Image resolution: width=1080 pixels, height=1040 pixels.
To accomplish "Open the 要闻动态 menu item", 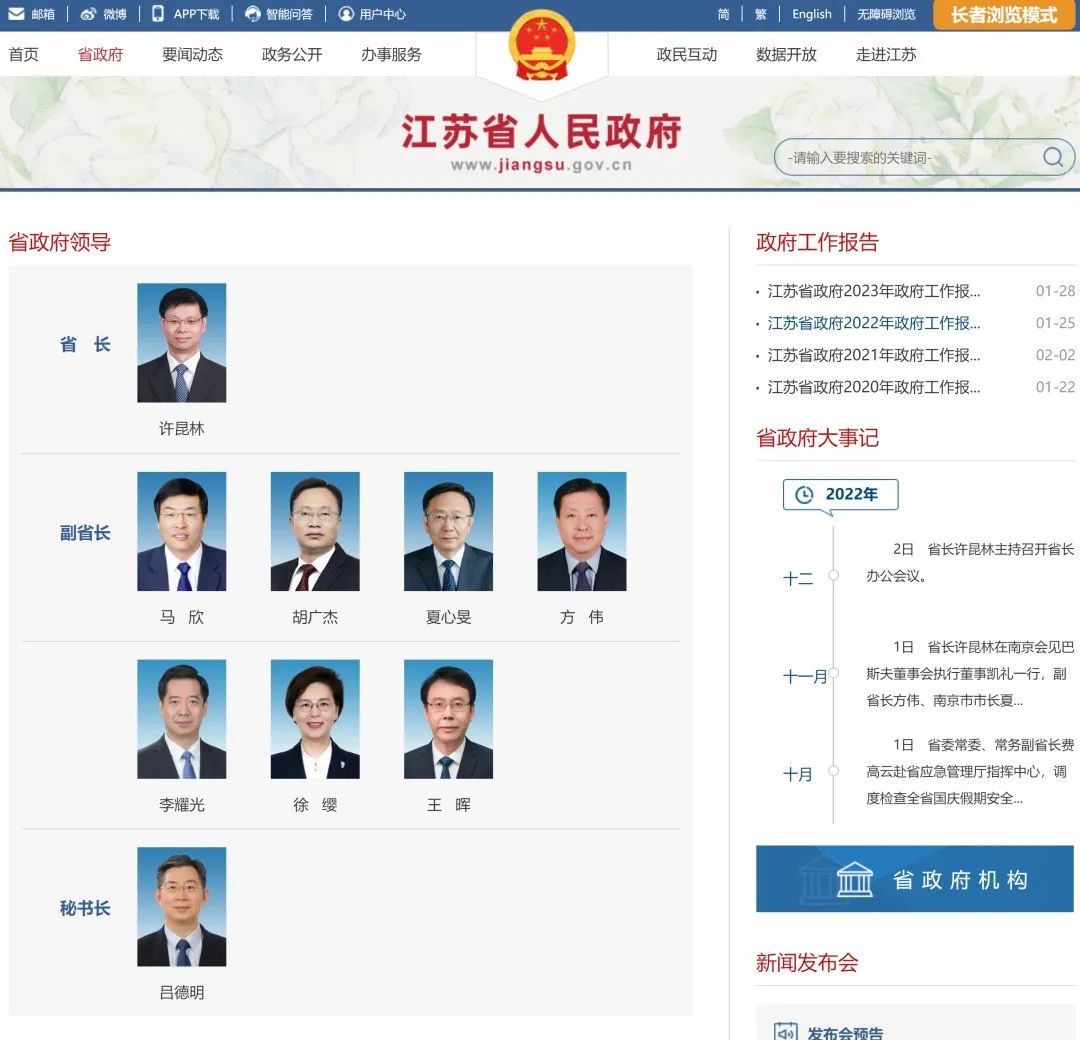I will point(191,55).
